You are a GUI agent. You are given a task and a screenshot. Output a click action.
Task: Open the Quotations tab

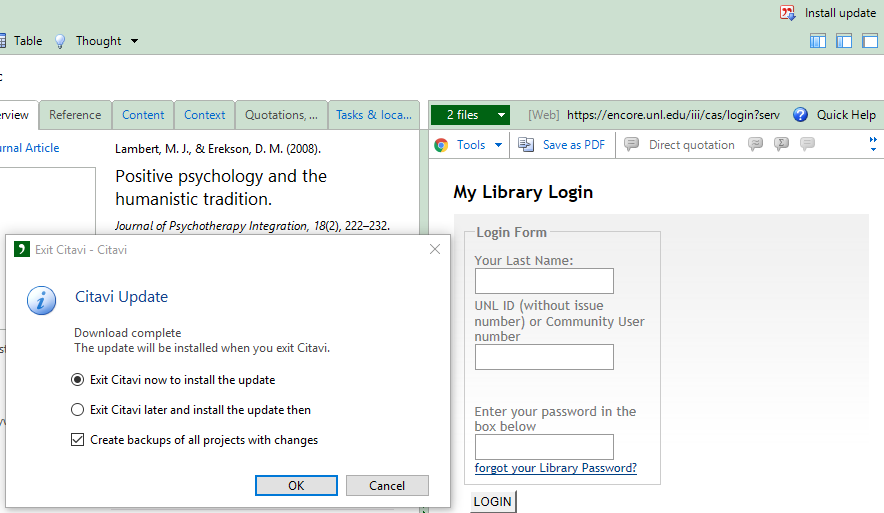281,115
